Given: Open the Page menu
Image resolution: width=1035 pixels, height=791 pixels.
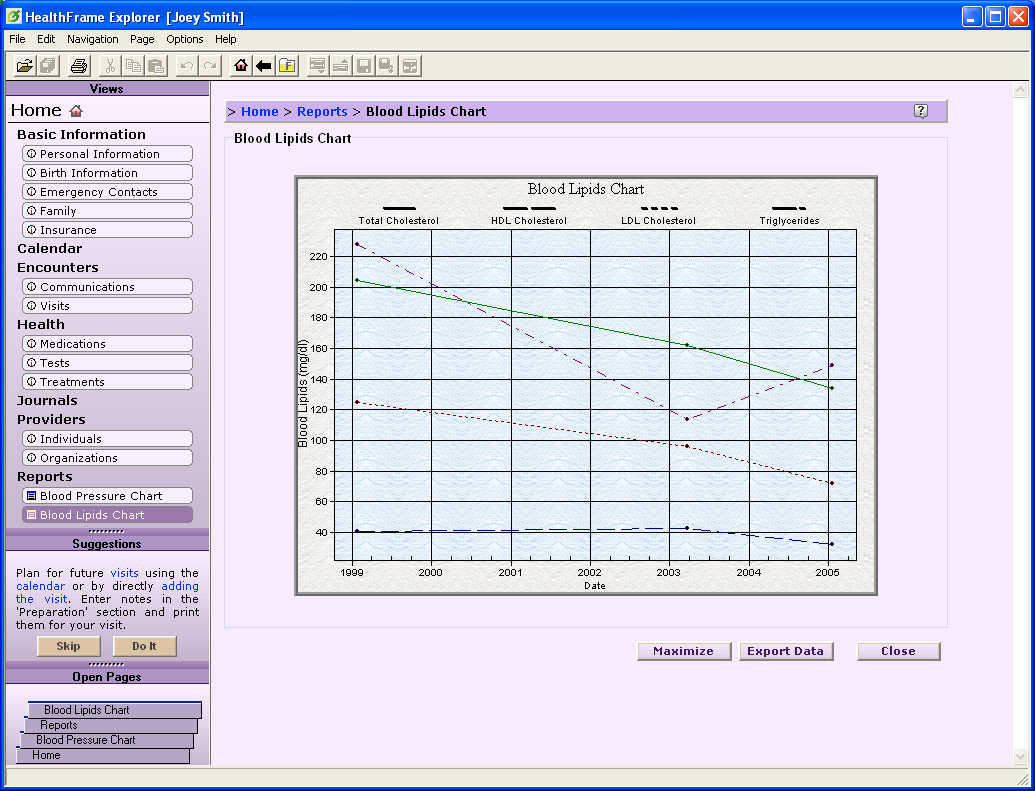Looking at the screenshot, I should (x=142, y=39).
